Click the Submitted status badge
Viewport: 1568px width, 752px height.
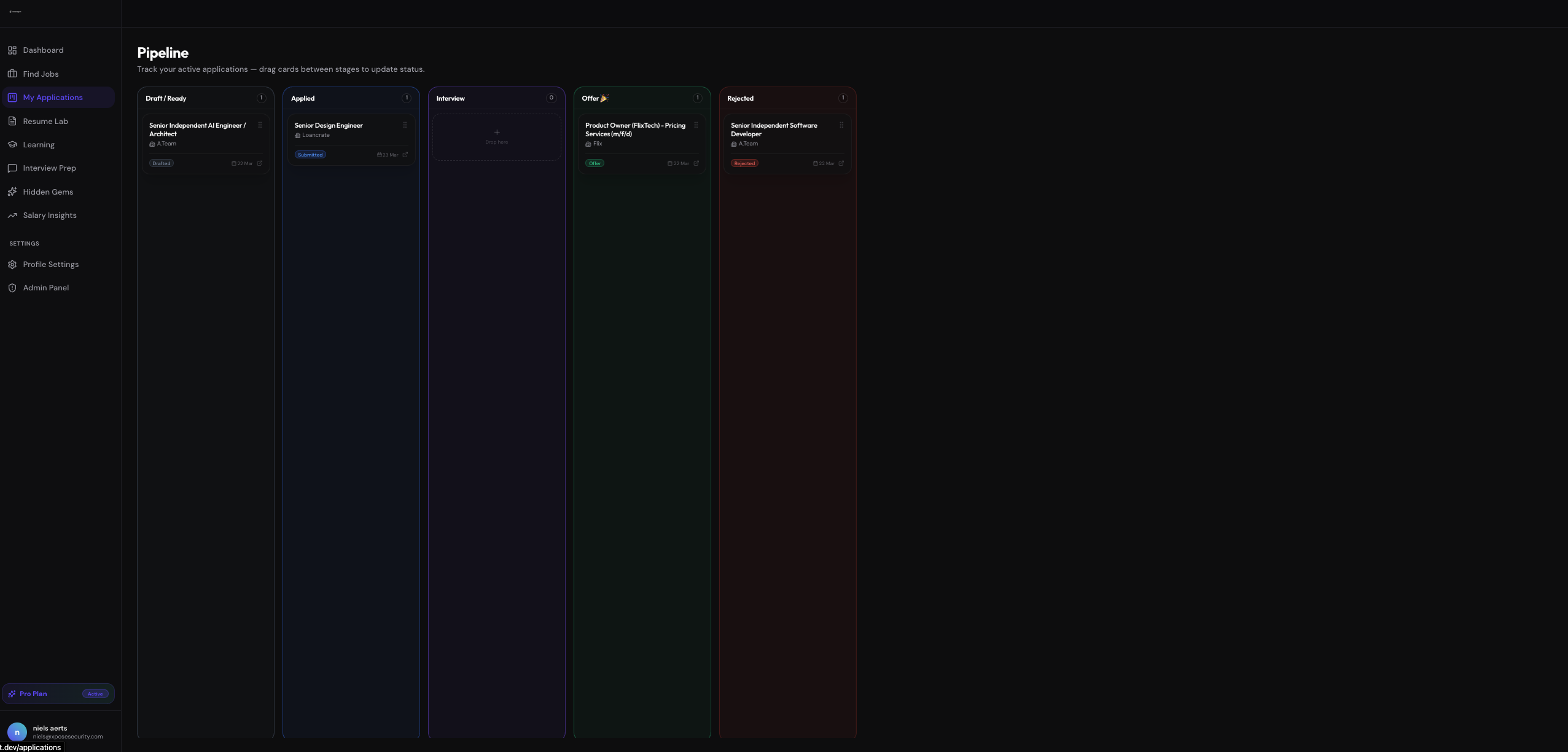(x=310, y=155)
